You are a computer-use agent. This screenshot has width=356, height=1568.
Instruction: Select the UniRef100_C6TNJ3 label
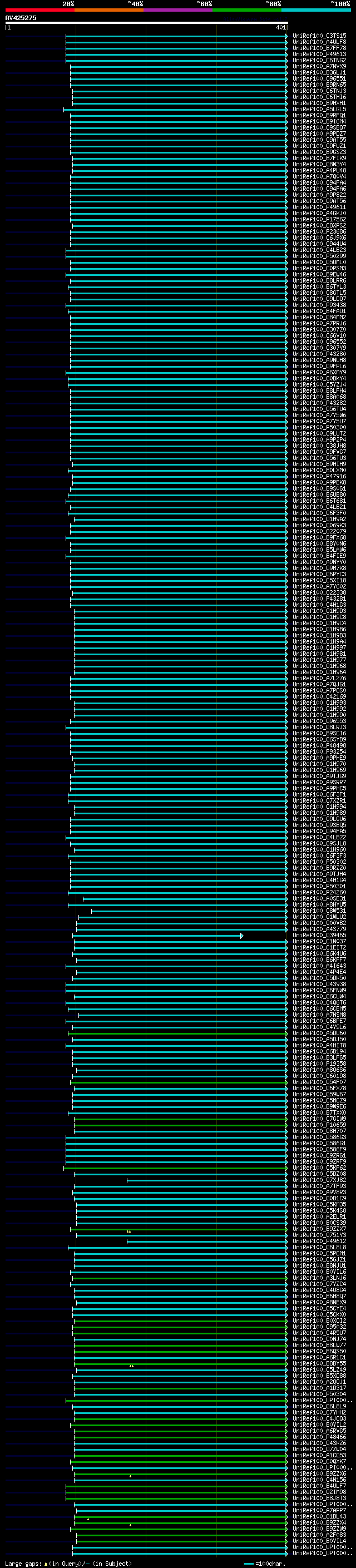click(x=319, y=91)
